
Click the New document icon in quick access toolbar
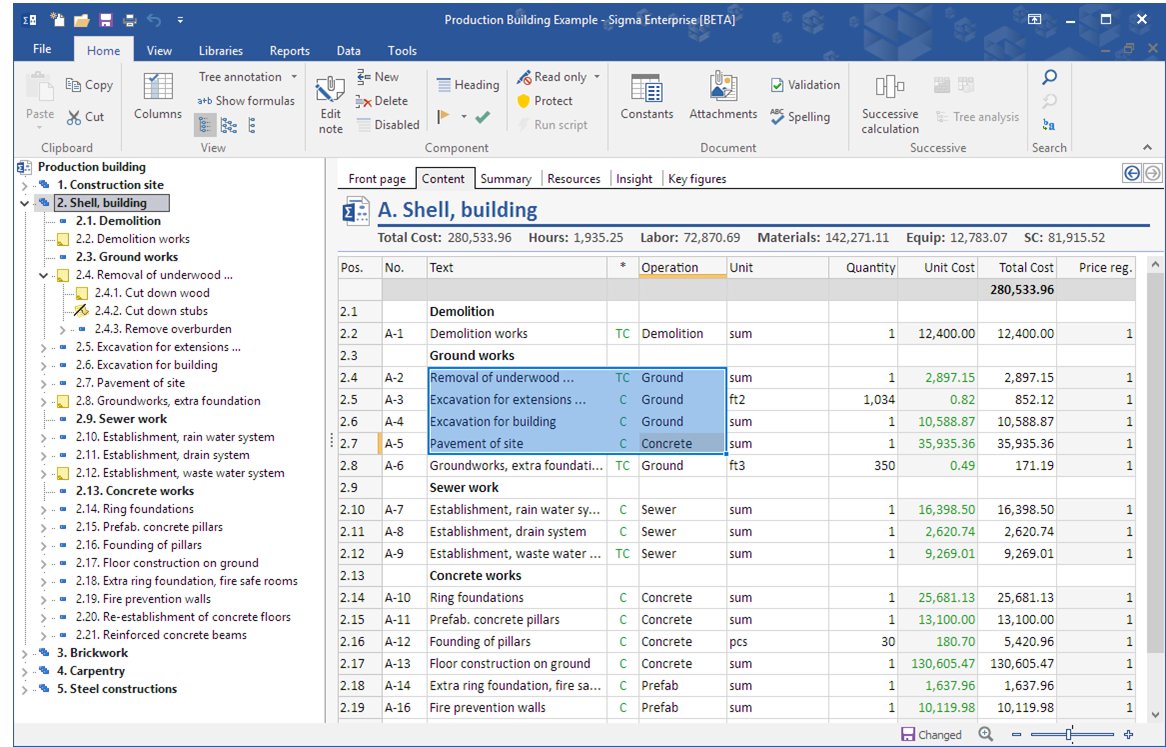coord(57,20)
